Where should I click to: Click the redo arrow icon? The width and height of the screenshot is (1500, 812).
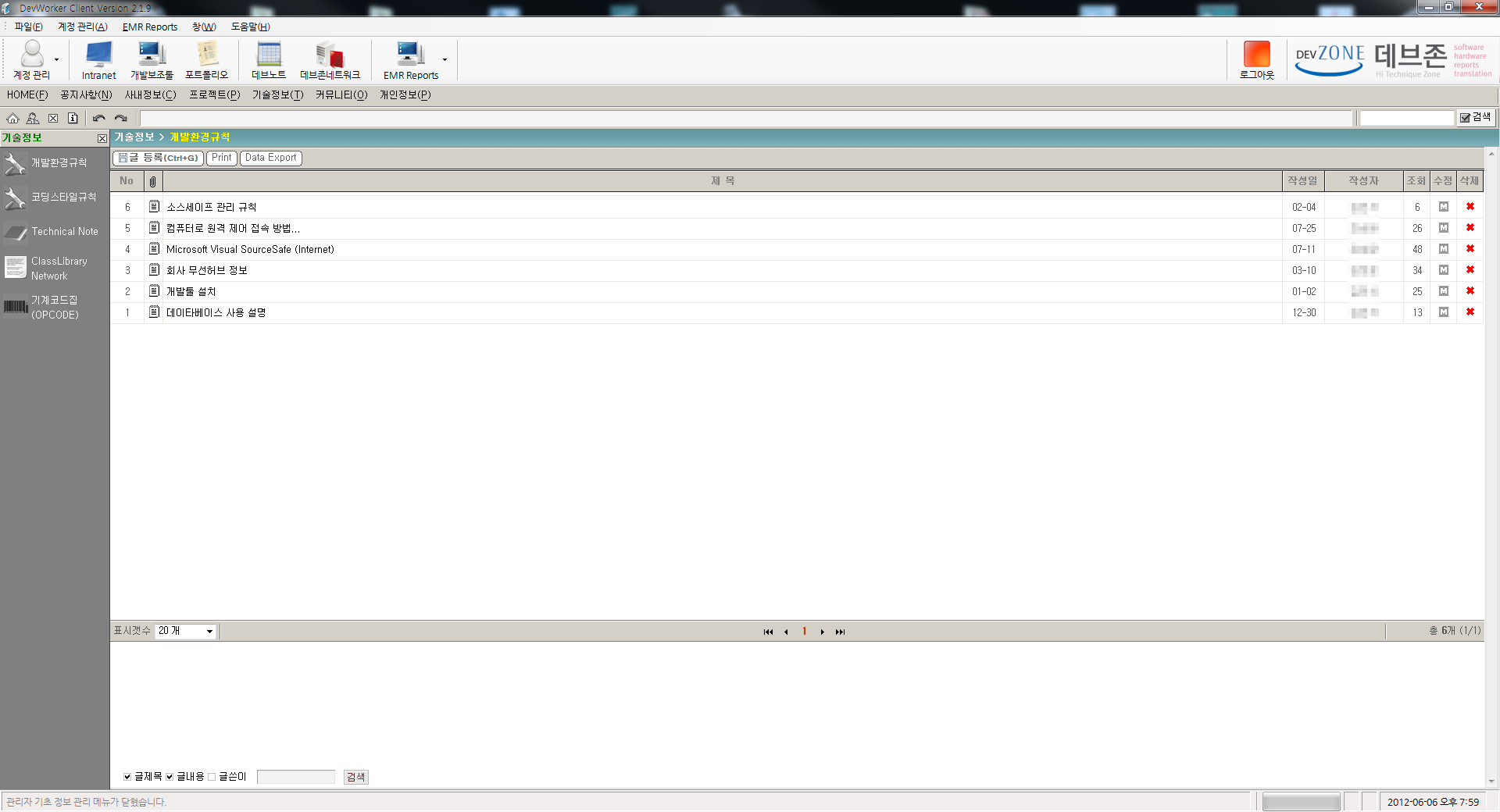(x=121, y=119)
